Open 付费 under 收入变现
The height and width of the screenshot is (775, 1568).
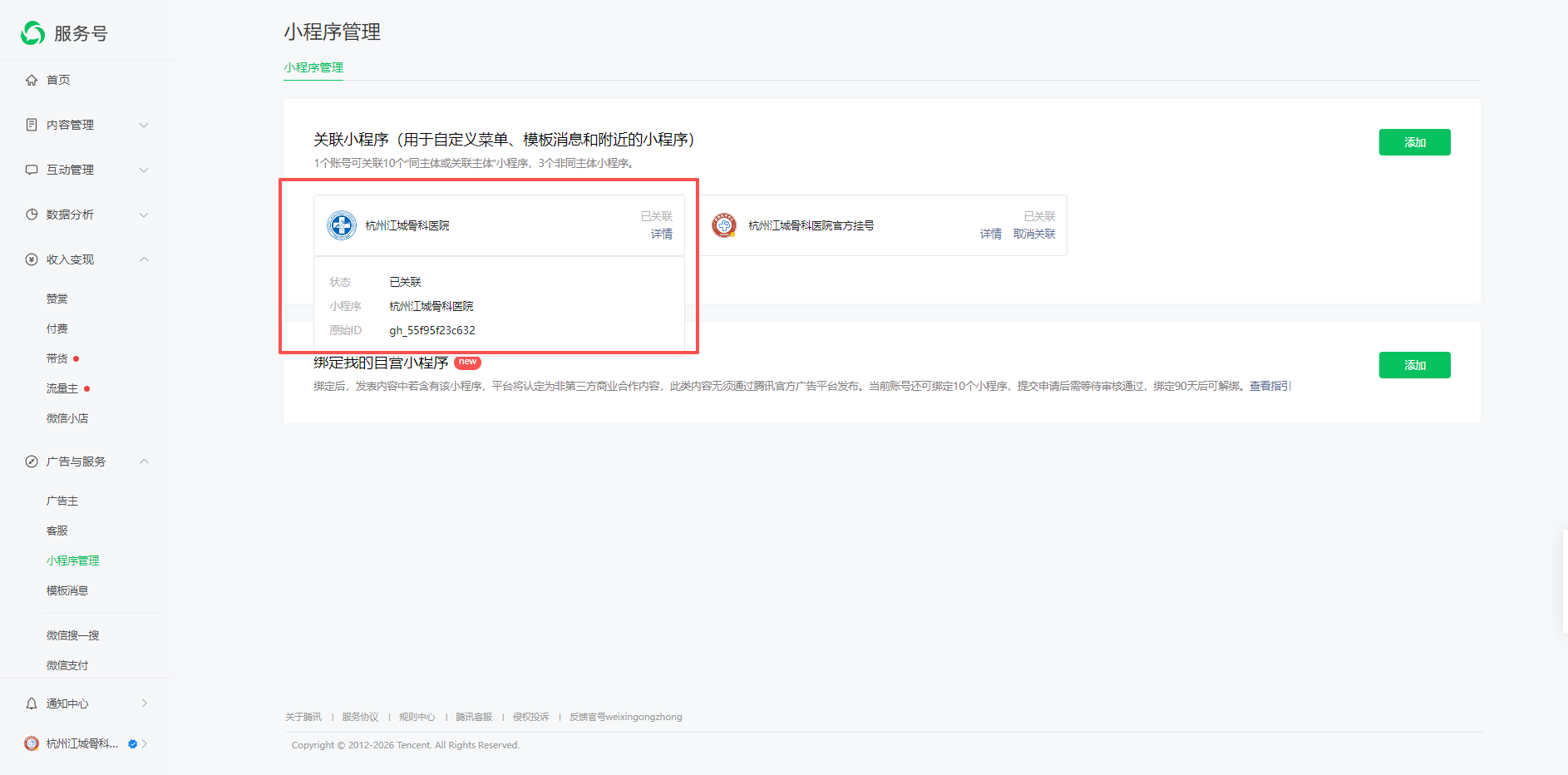(57, 328)
